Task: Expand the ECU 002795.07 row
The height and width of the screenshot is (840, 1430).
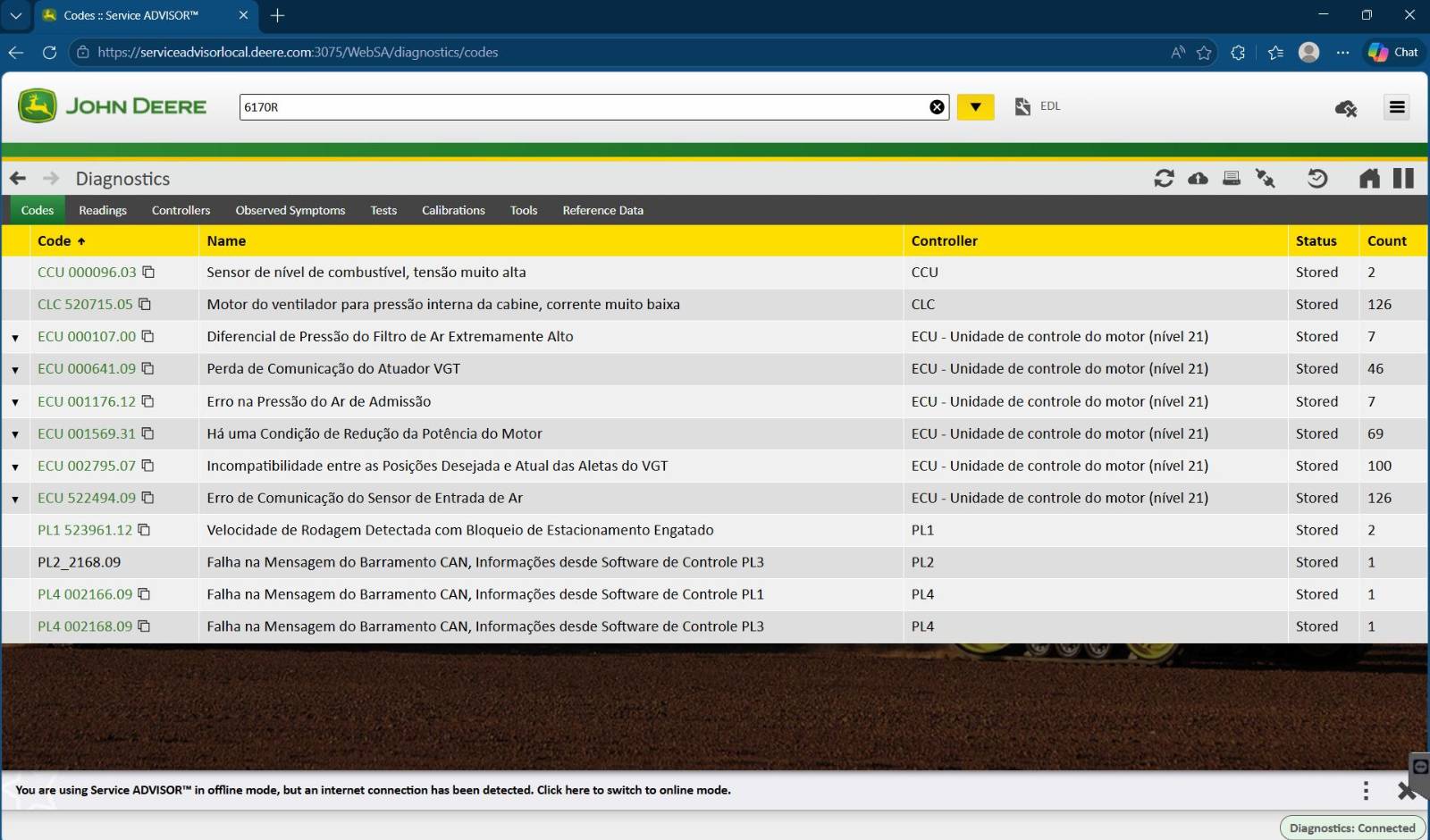Action: click(x=15, y=467)
